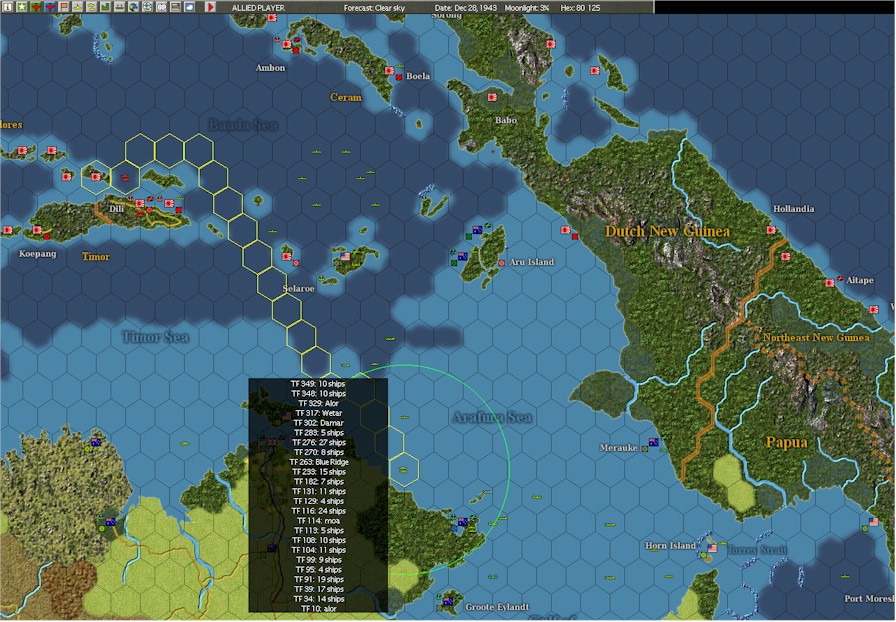This screenshot has height=622, width=896.
Task: Click the red plane icon on blue background
Action: 49,7
